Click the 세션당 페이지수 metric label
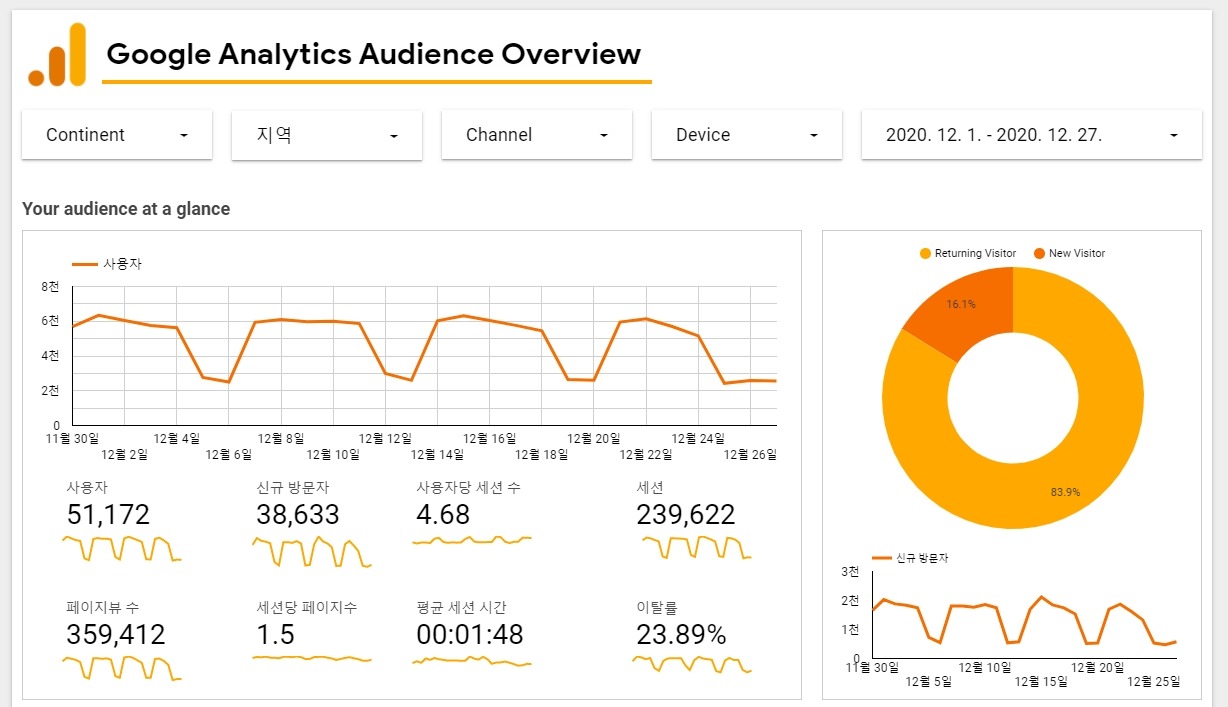 [306, 607]
